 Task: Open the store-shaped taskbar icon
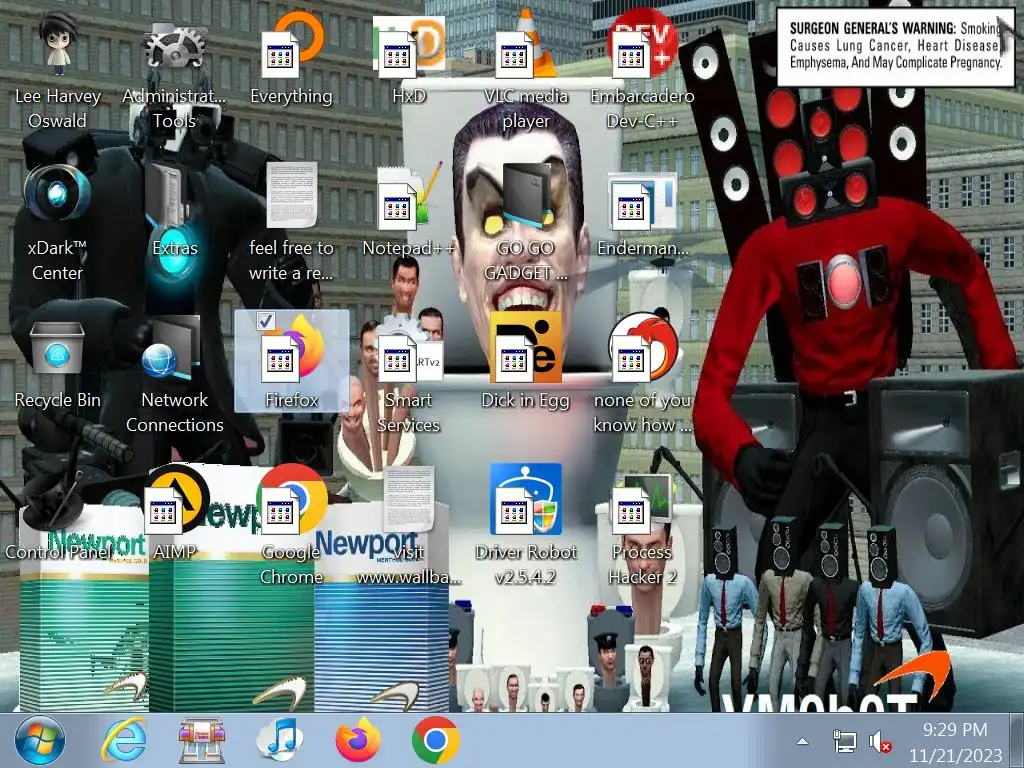click(202, 741)
